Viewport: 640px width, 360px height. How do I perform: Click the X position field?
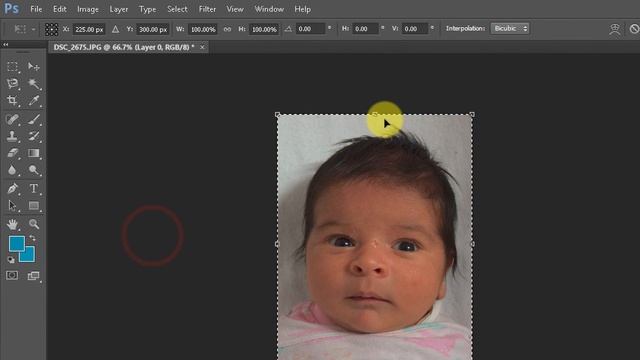click(89, 29)
